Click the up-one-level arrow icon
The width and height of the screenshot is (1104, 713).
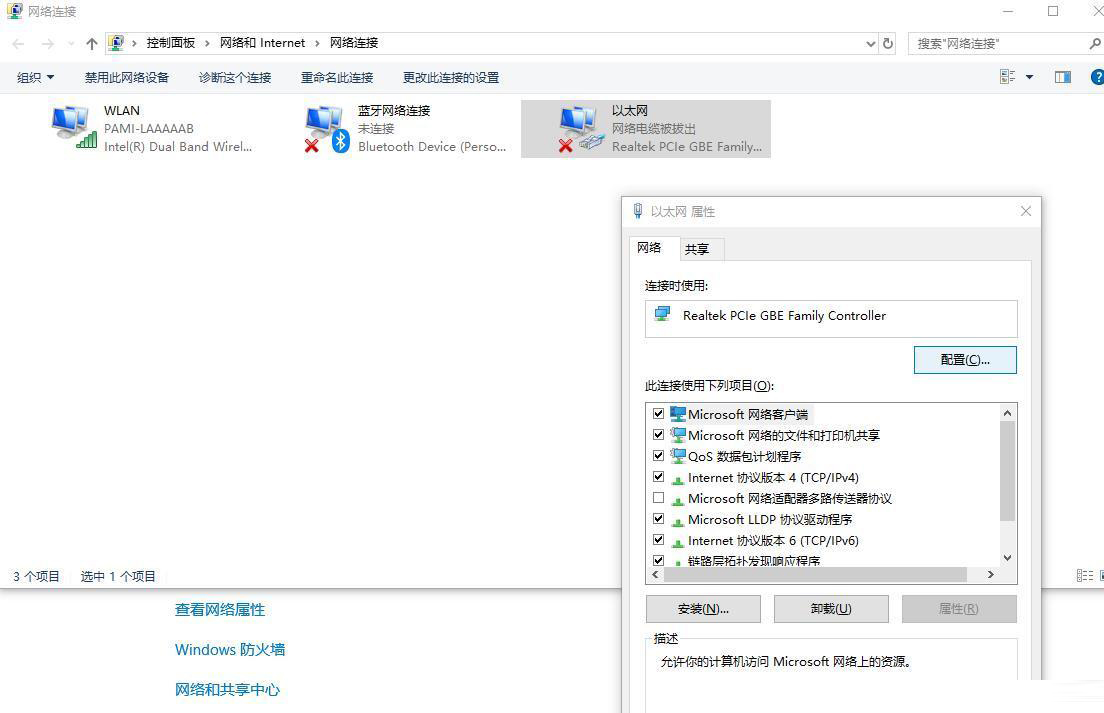point(91,43)
